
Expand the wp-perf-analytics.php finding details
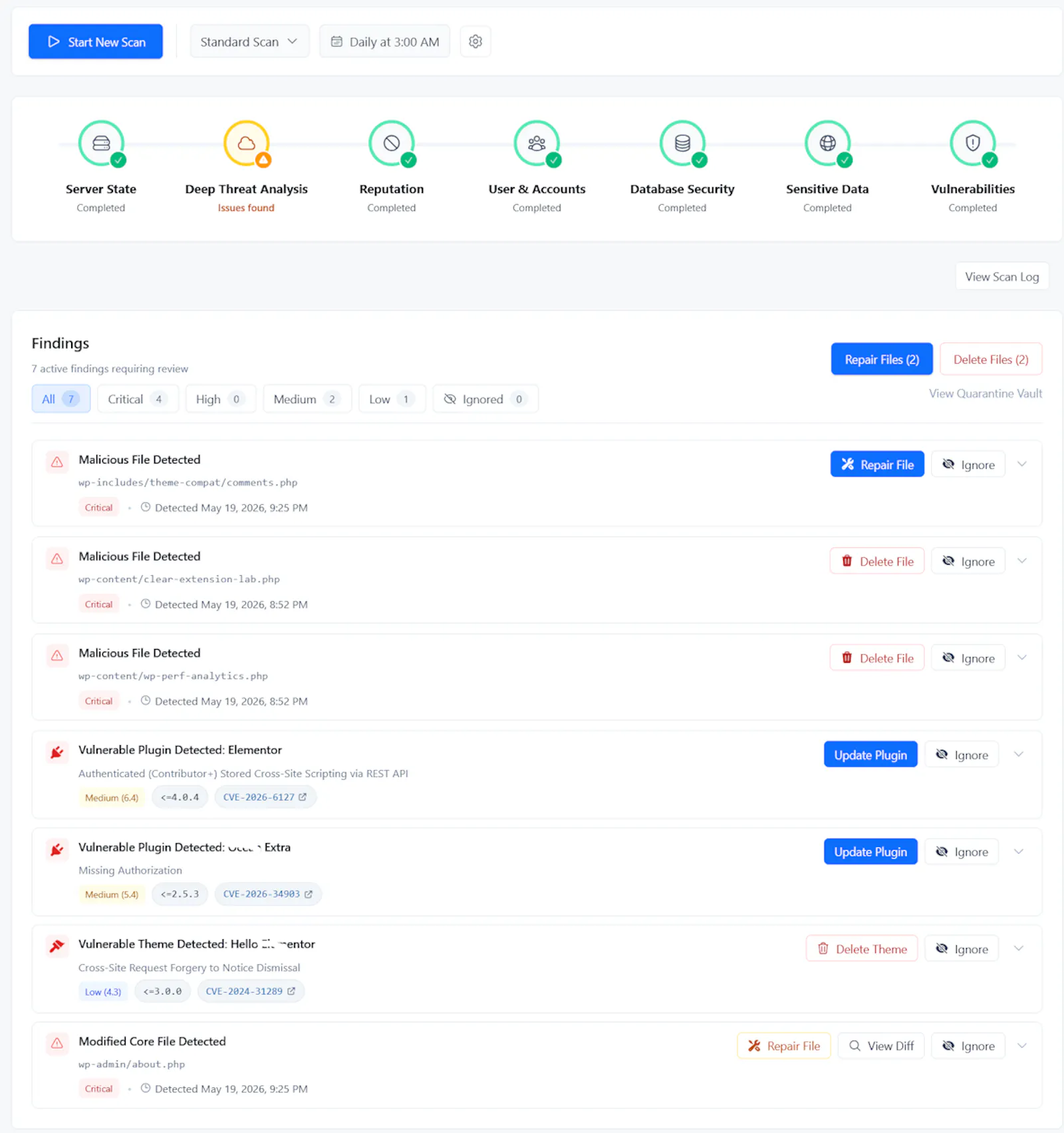(1022, 658)
